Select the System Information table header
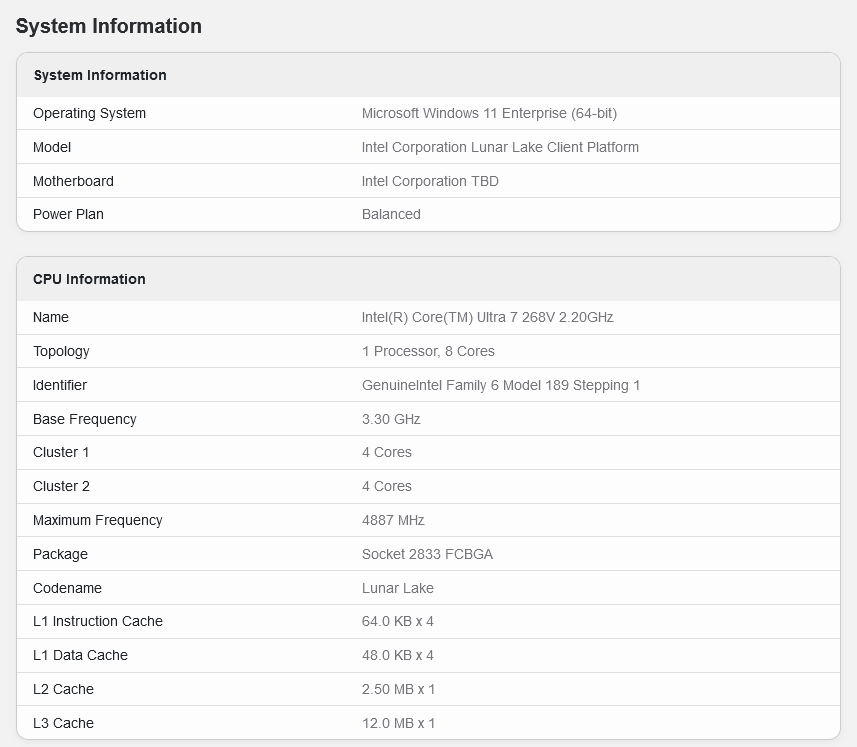857x747 pixels. pyautogui.click(x=100, y=75)
